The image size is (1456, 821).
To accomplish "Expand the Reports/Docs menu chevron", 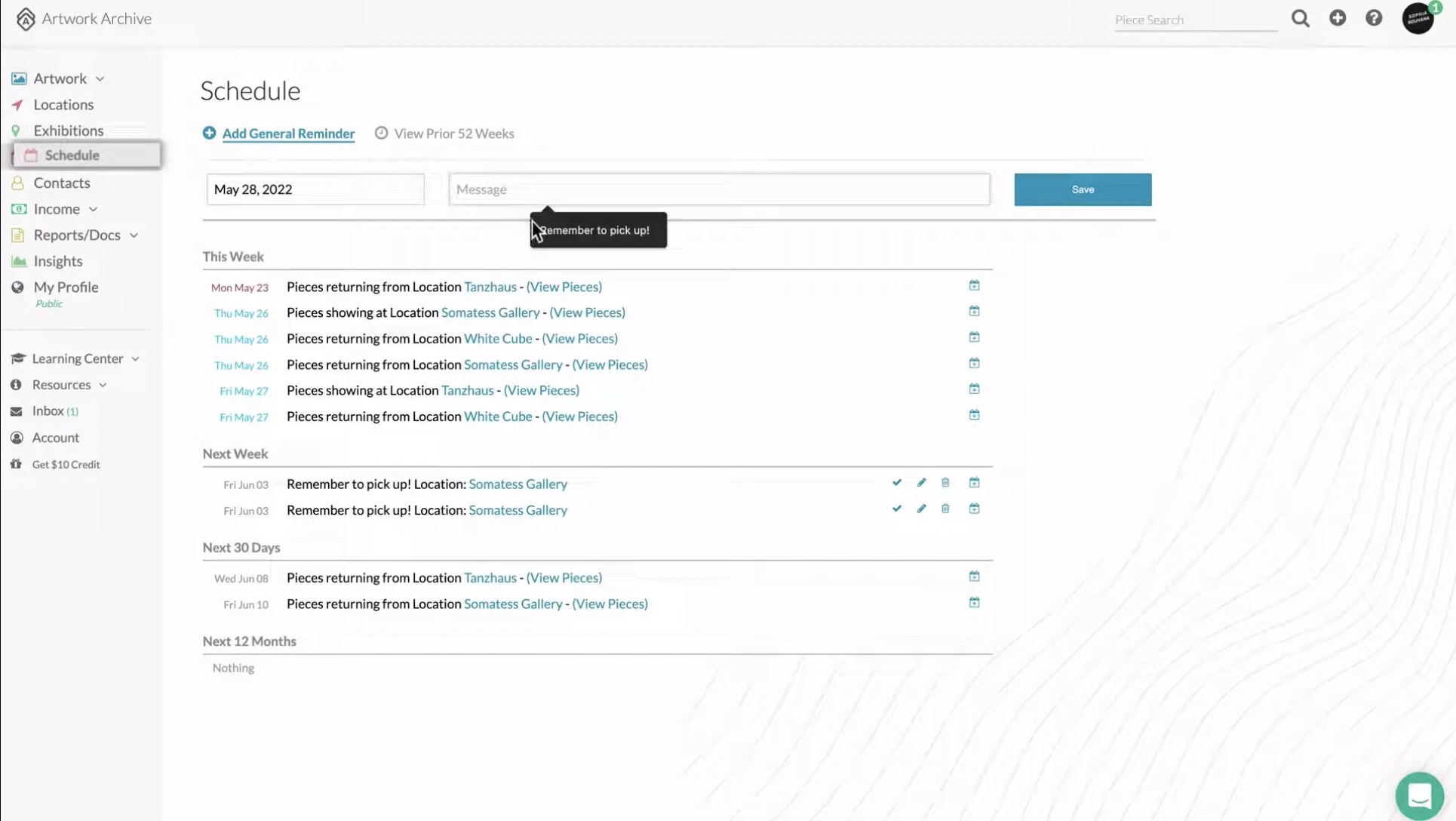I will [x=134, y=235].
